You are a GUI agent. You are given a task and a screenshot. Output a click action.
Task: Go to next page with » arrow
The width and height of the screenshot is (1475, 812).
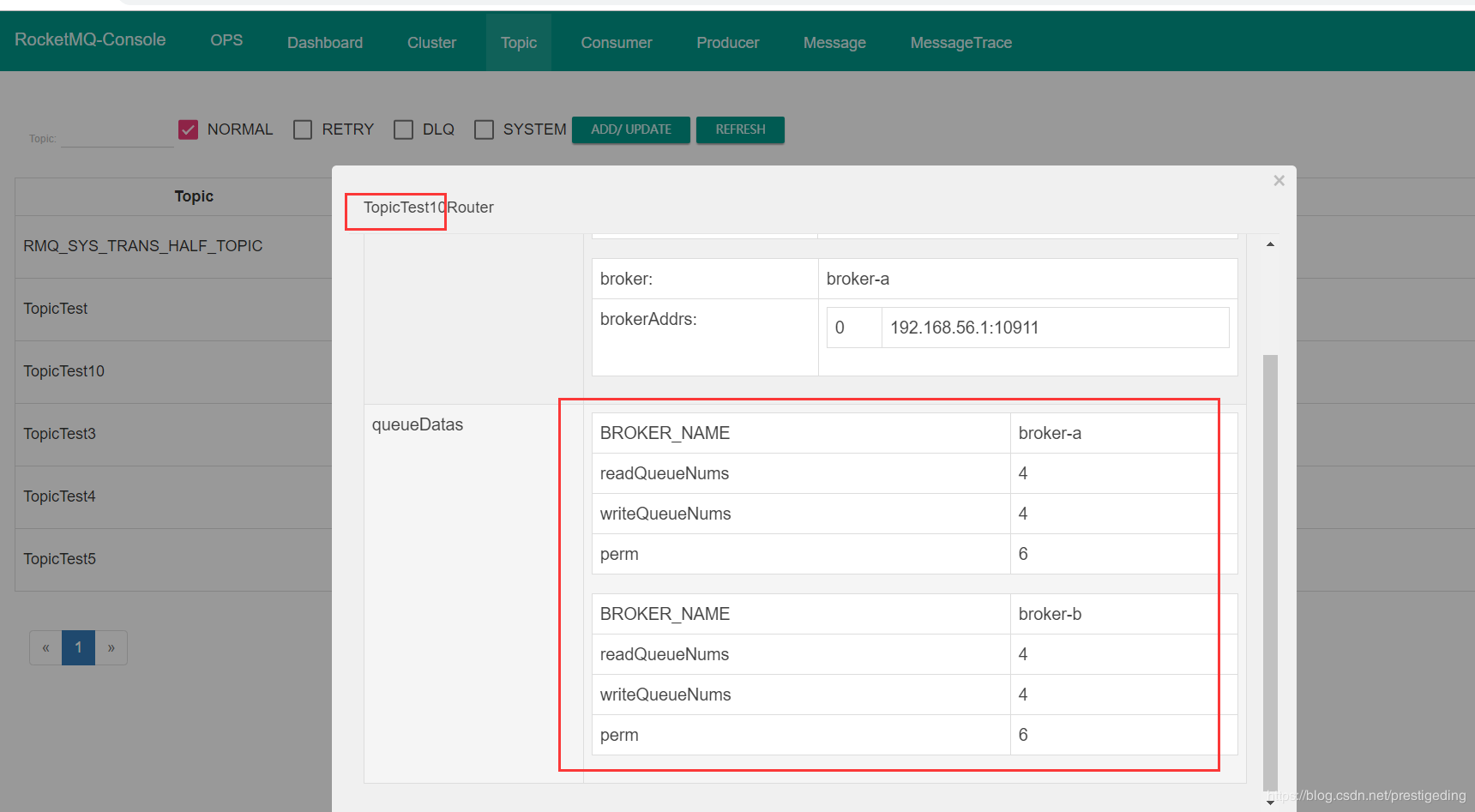(111, 647)
